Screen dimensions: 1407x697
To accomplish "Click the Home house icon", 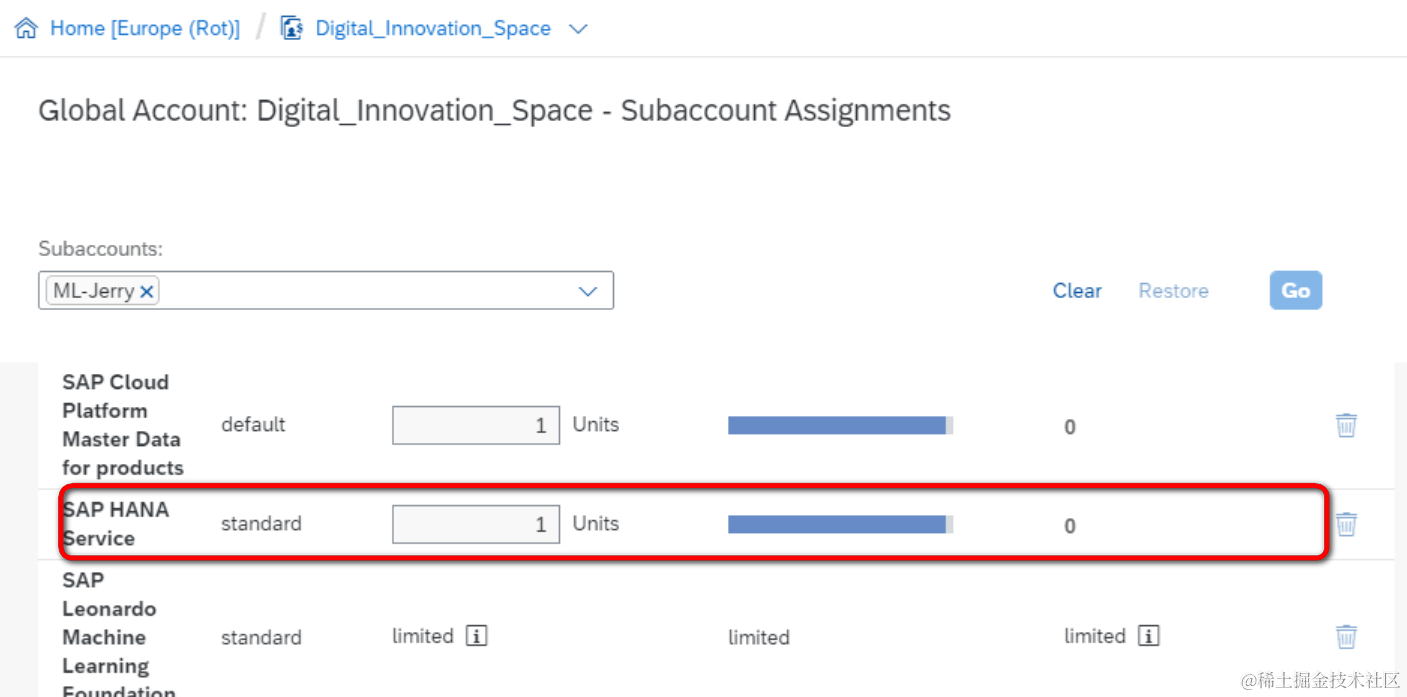I will 26,28.
